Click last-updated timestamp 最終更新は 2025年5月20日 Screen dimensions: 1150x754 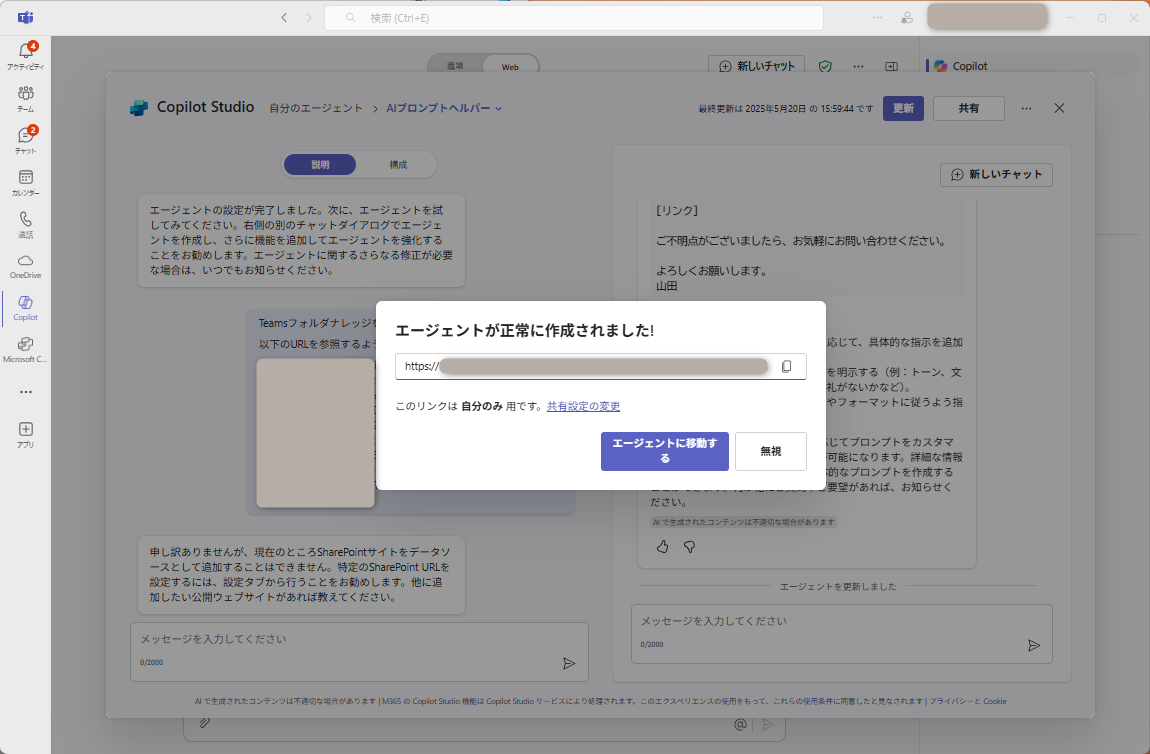click(785, 109)
